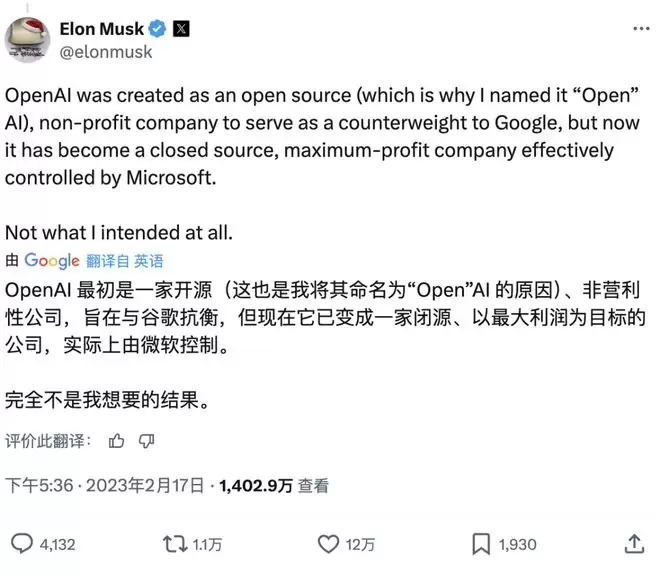Rate the translation with thumbs up
660x575 pixels.
coord(117,440)
